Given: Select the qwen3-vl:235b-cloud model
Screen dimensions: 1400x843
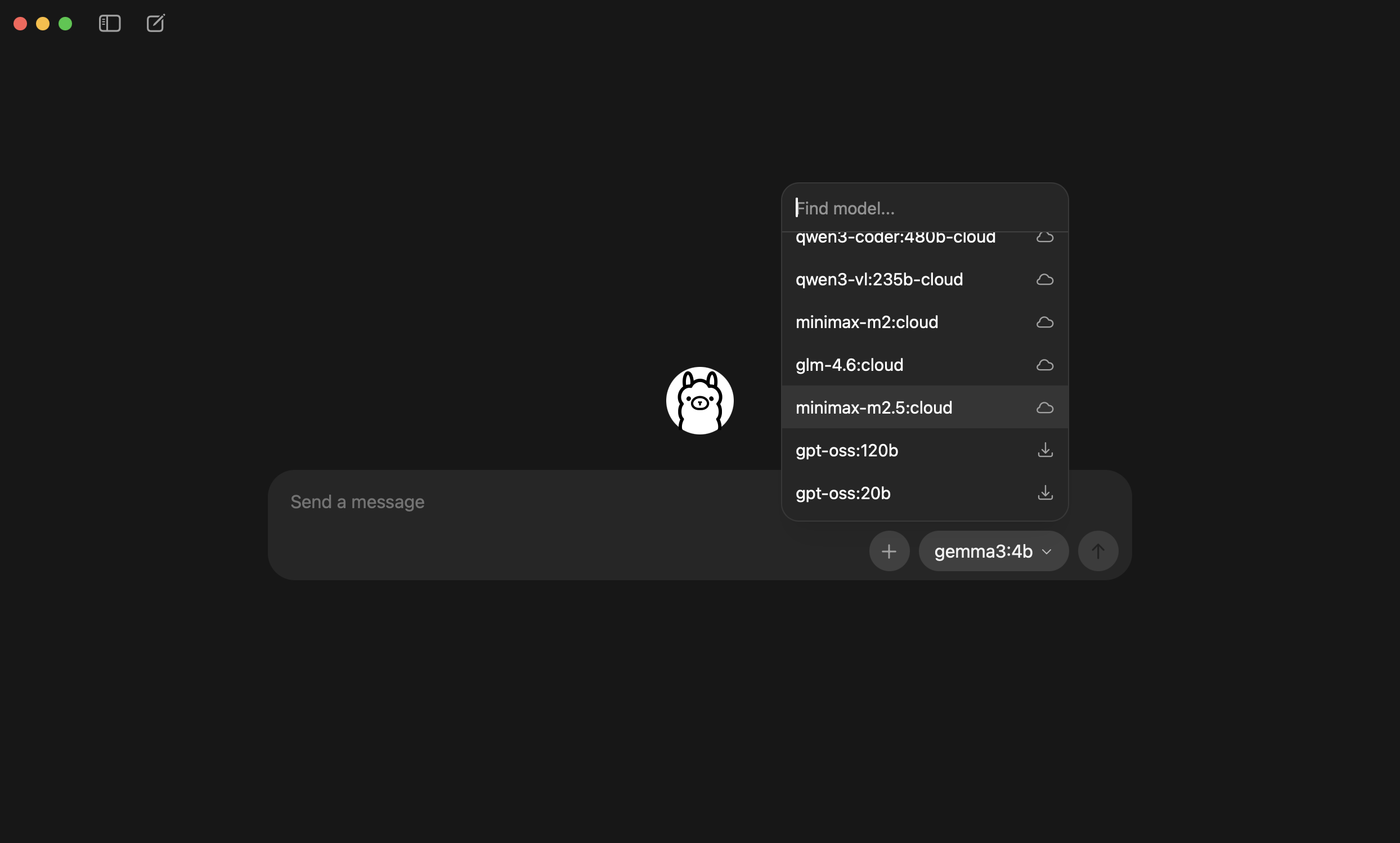Looking at the screenshot, I should point(925,280).
